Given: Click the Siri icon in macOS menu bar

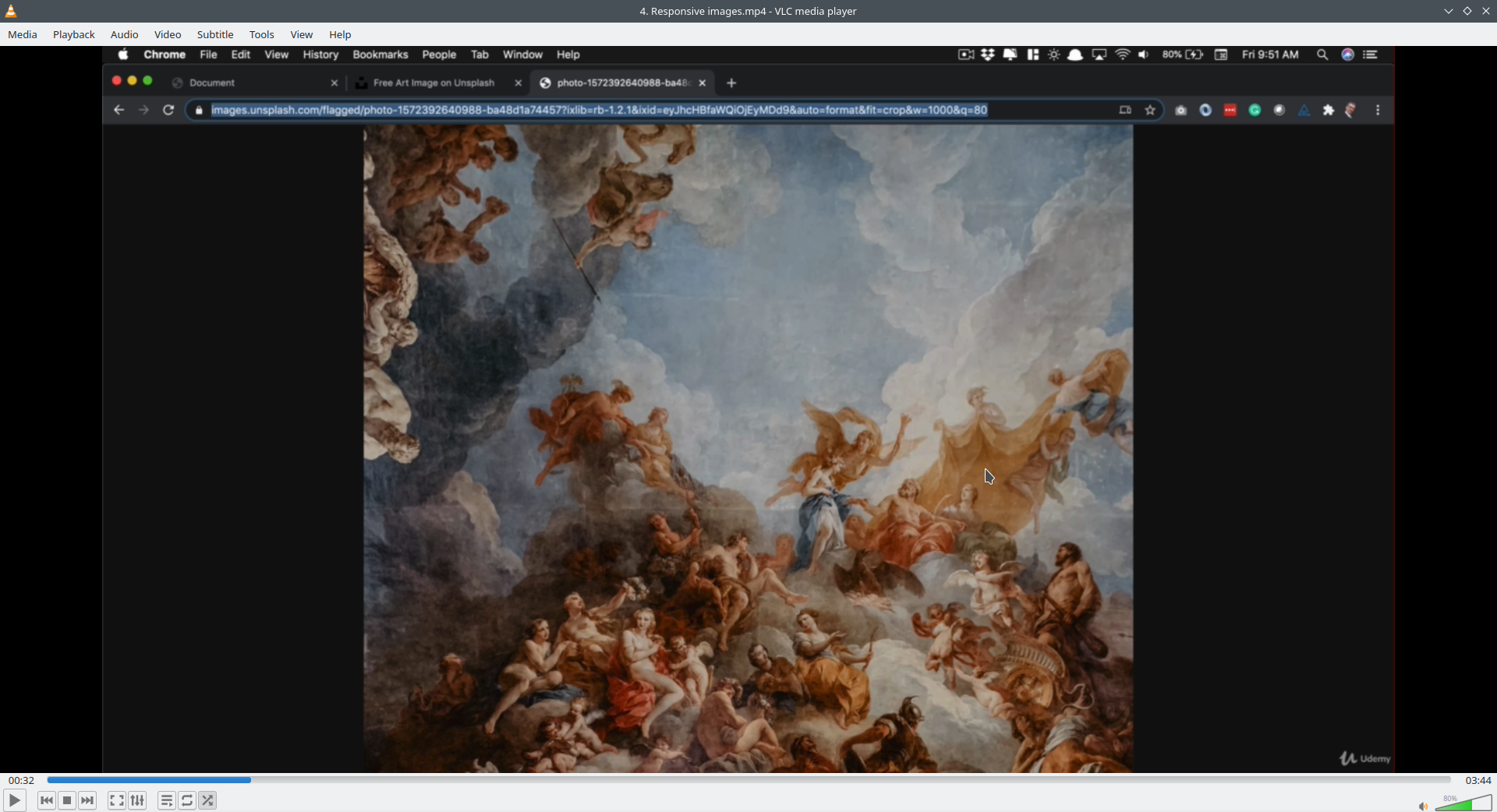Looking at the screenshot, I should pyautogui.click(x=1347, y=55).
